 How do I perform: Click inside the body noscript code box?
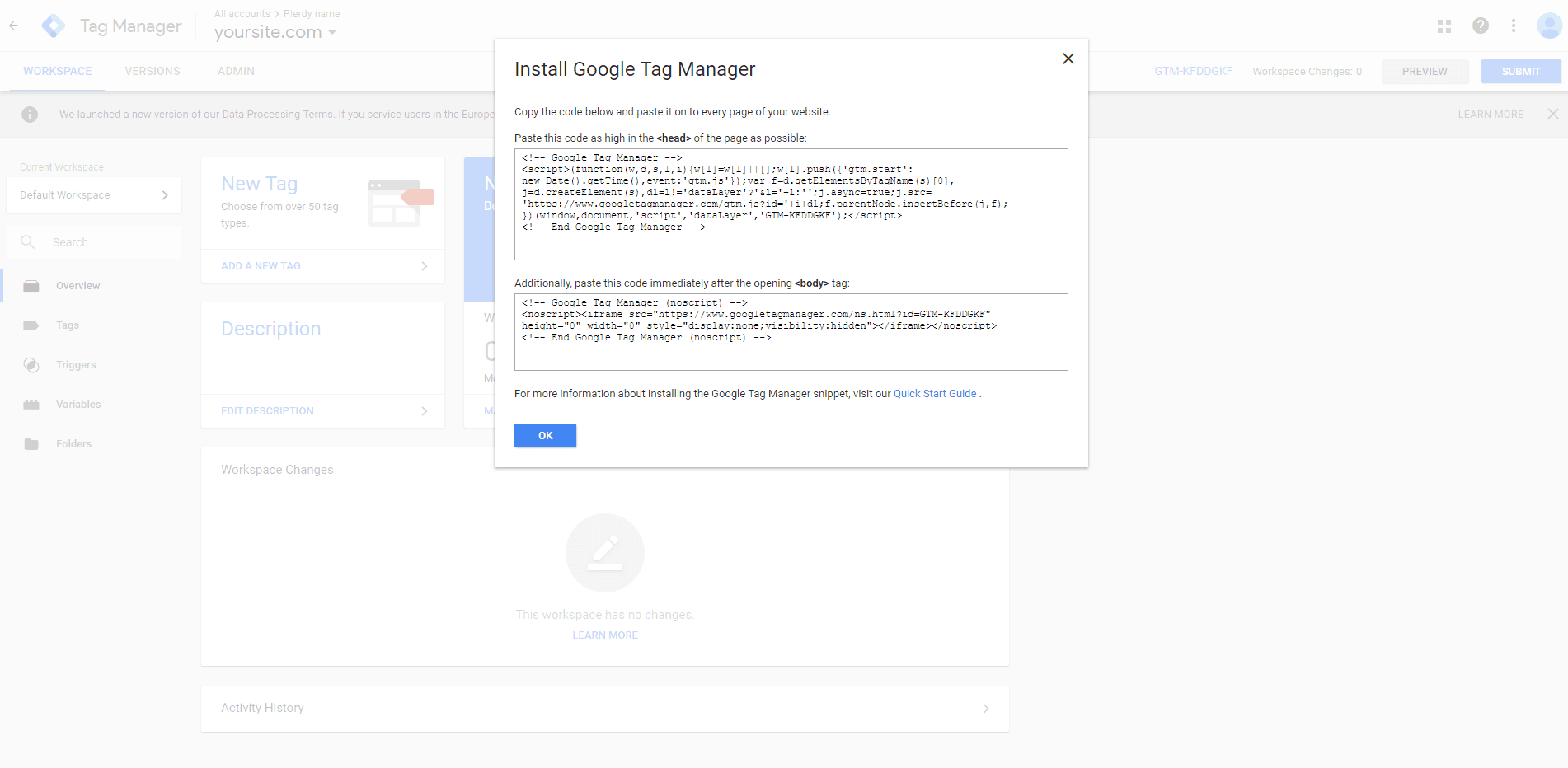click(791, 332)
